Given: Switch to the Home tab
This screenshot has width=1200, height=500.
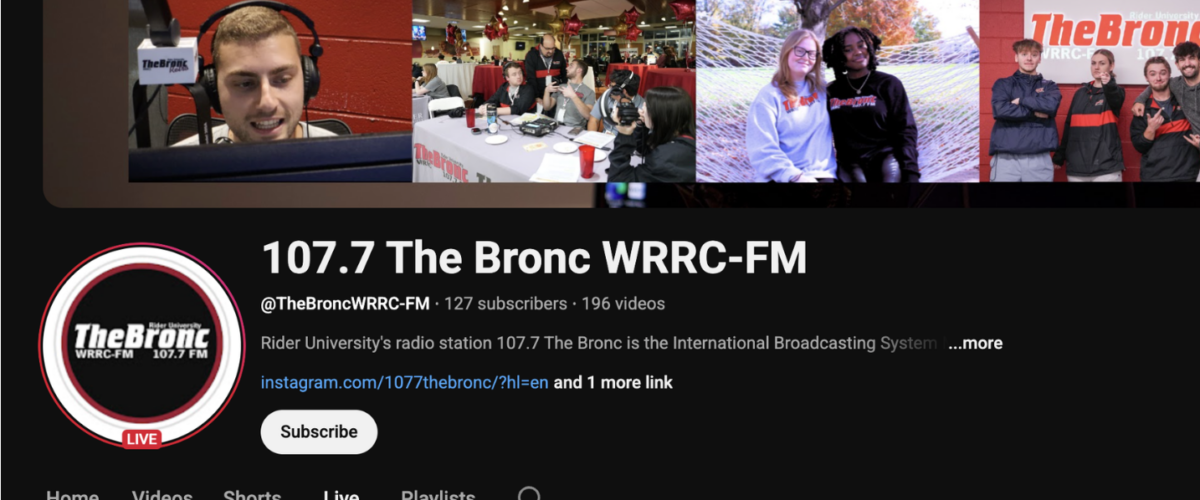Looking at the screenshot, I should tap(72, 494).
